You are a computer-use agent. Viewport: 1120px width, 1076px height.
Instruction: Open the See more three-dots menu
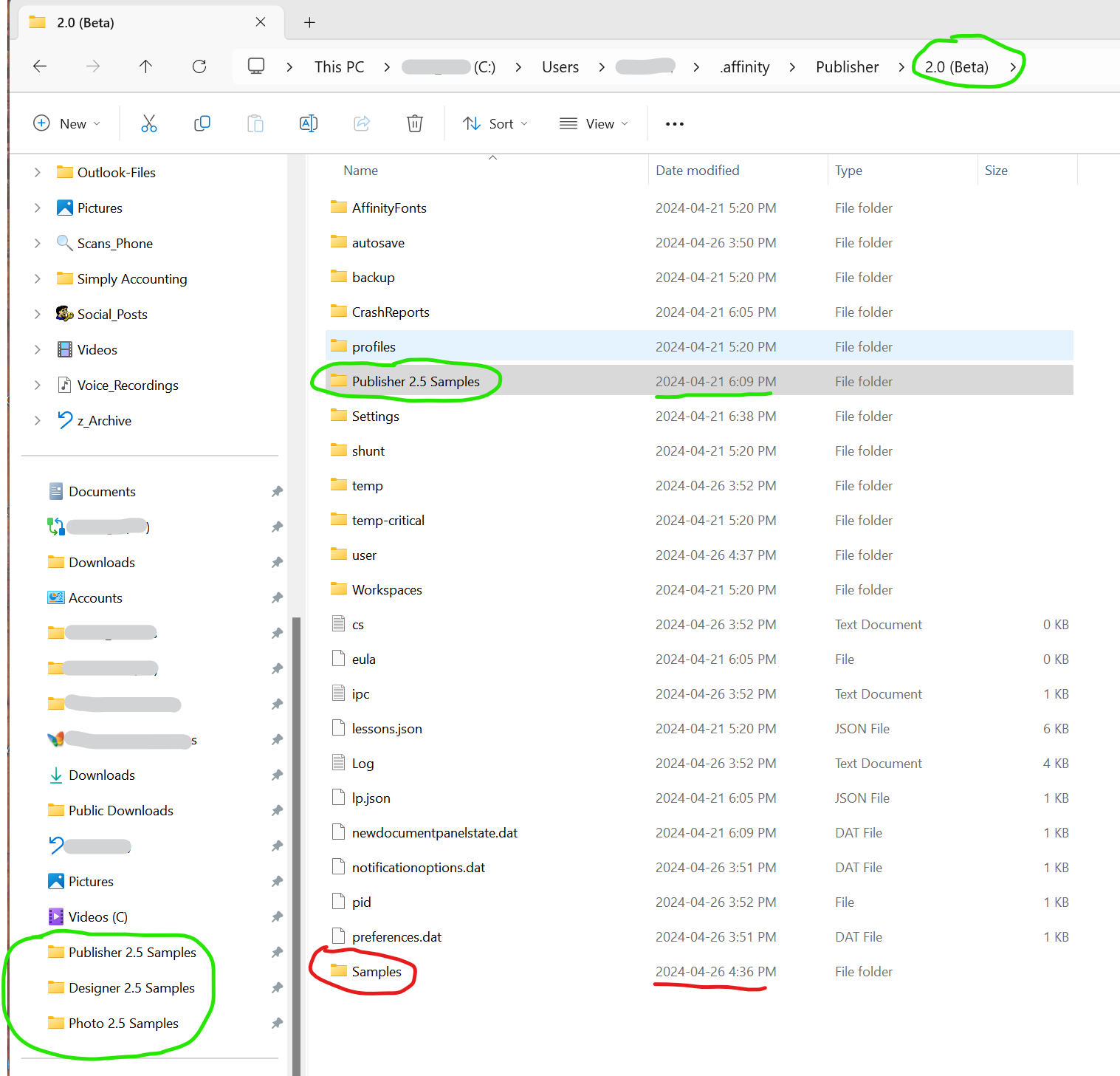(675, 123)
